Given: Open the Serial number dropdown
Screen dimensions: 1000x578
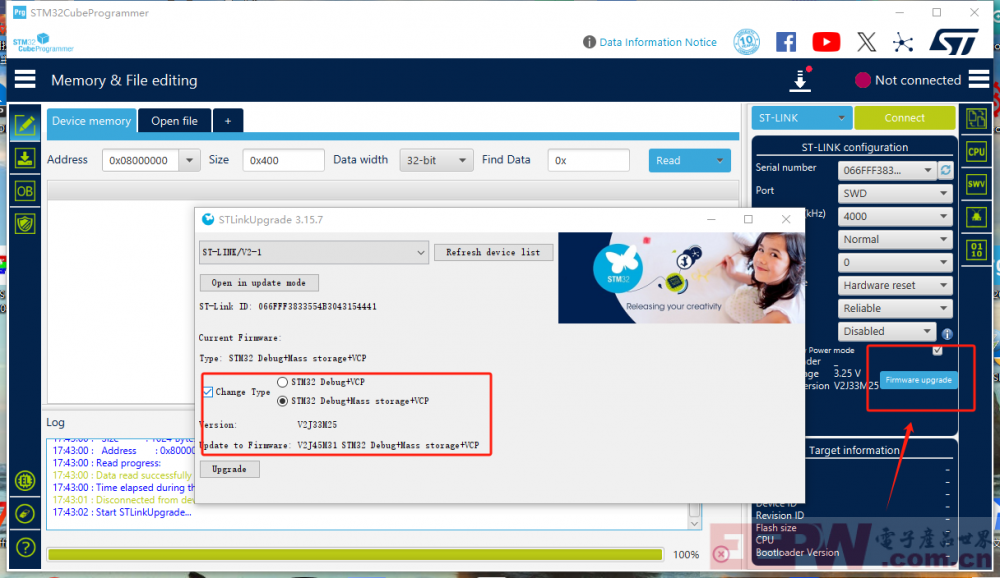Looking at the screenshot, I should [887, 170].
